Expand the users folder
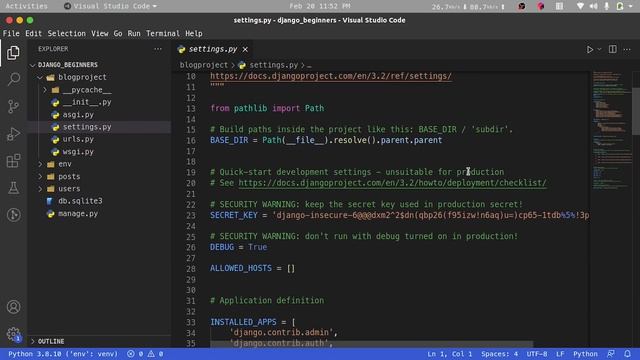This screenshot has width=640, height=360. tap(40, 189)
